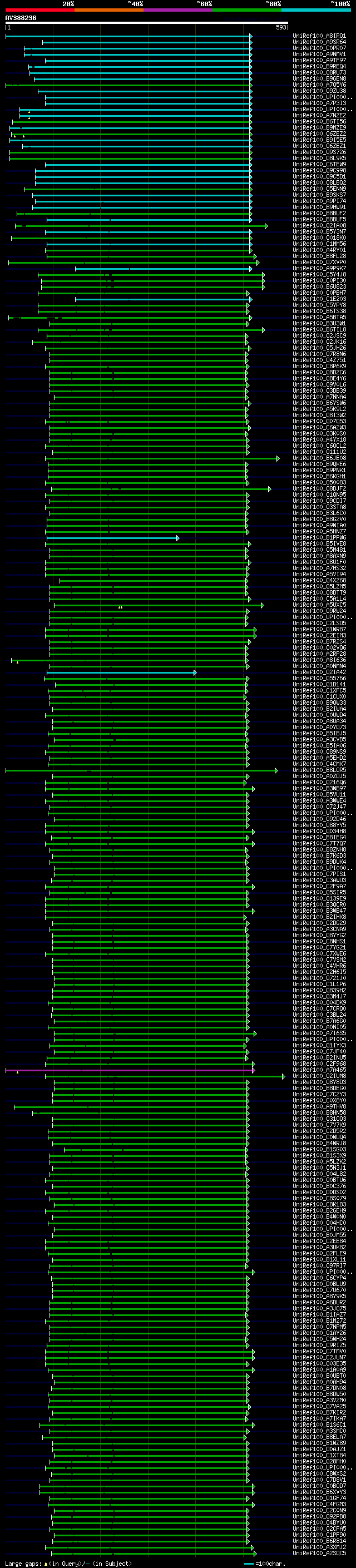Click UniRef100_B8ELA7 label
The image size is (356, 1568).
coord(319,1437)
